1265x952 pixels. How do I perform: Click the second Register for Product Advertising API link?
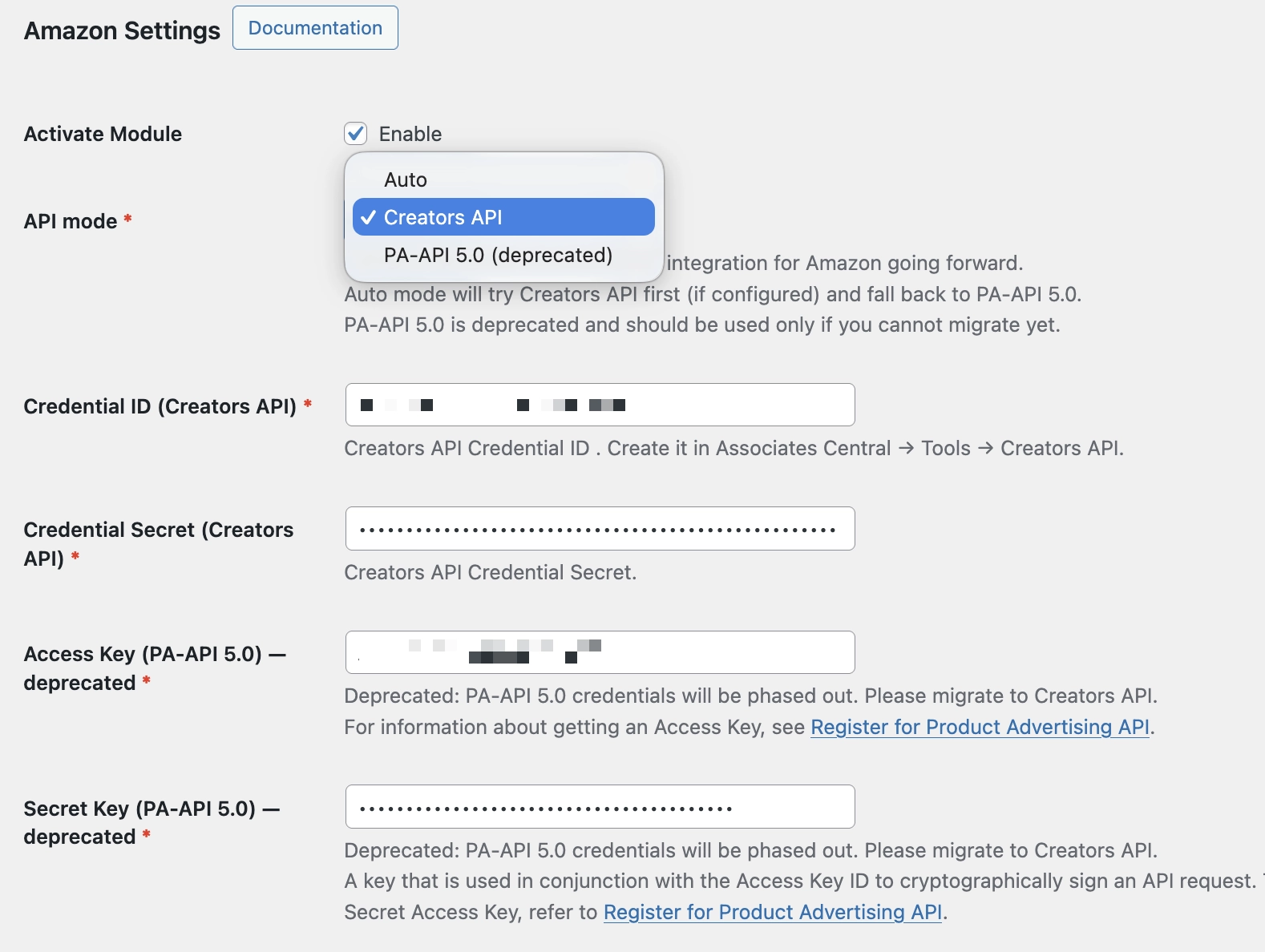pos(773,912)
